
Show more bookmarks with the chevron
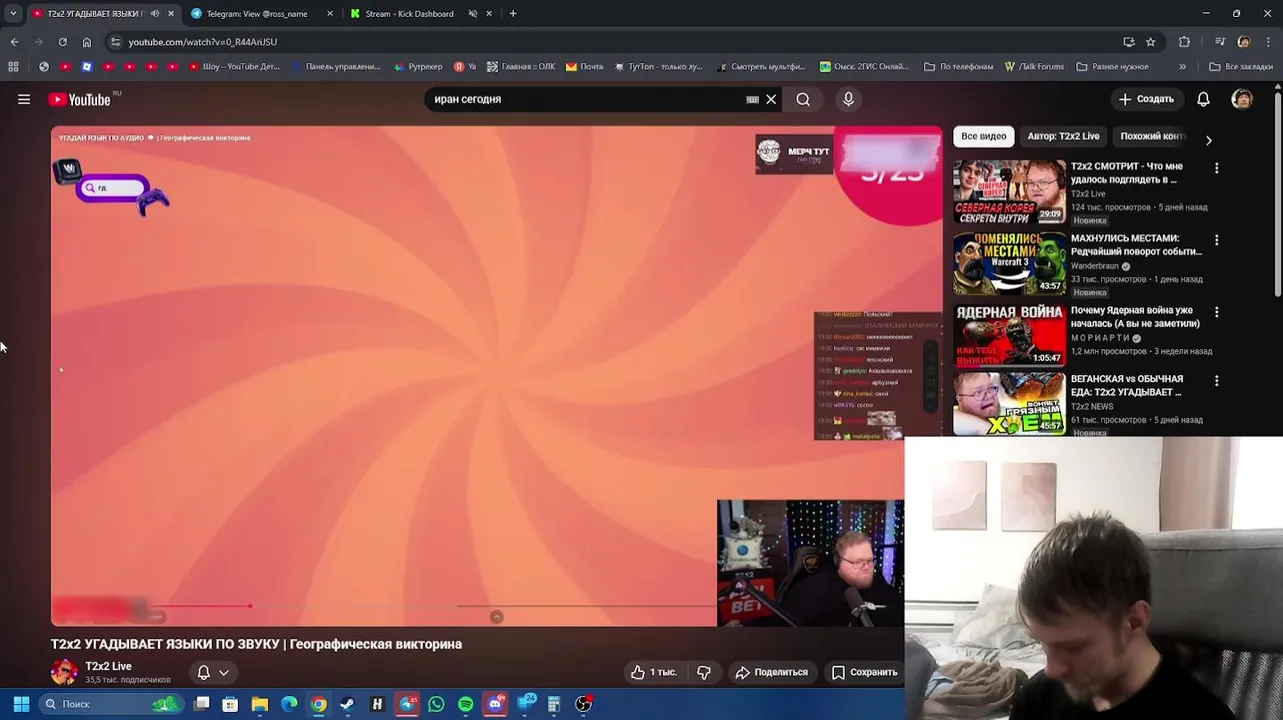(x=1182, y=67)
